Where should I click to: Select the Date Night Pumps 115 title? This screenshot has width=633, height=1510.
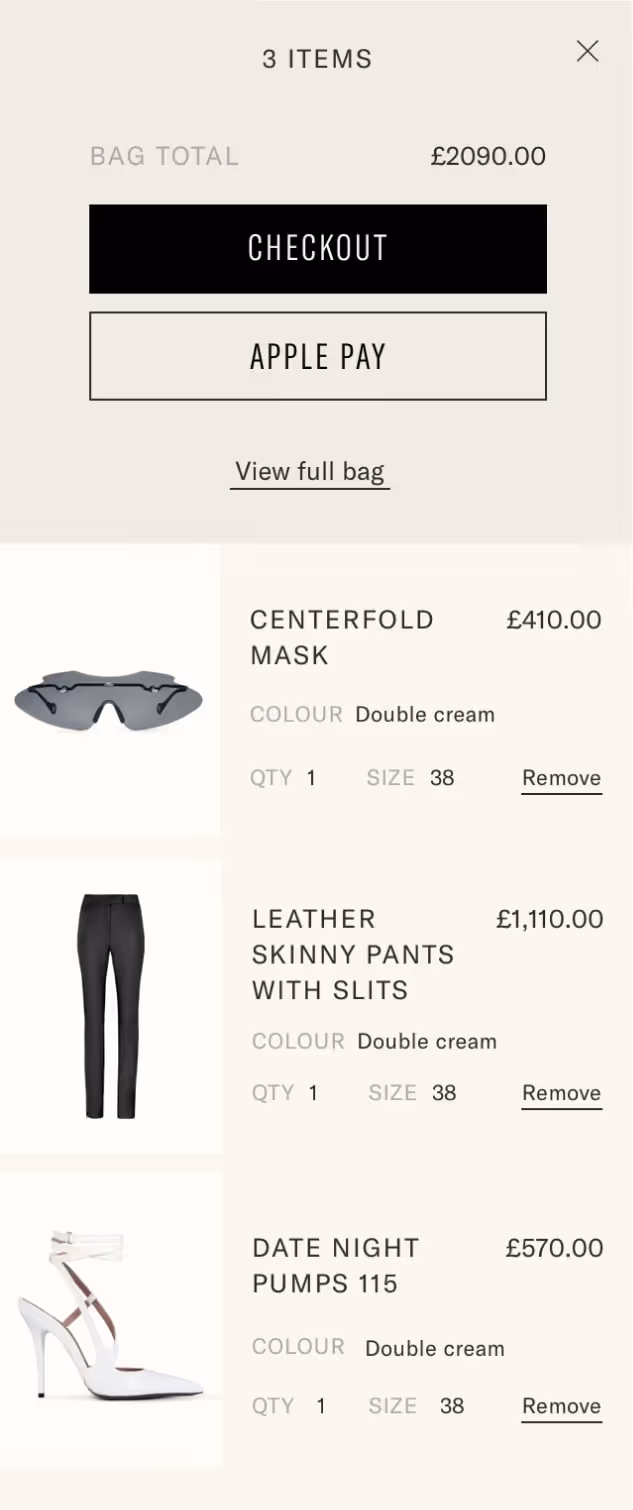(x=336, y=1265)
